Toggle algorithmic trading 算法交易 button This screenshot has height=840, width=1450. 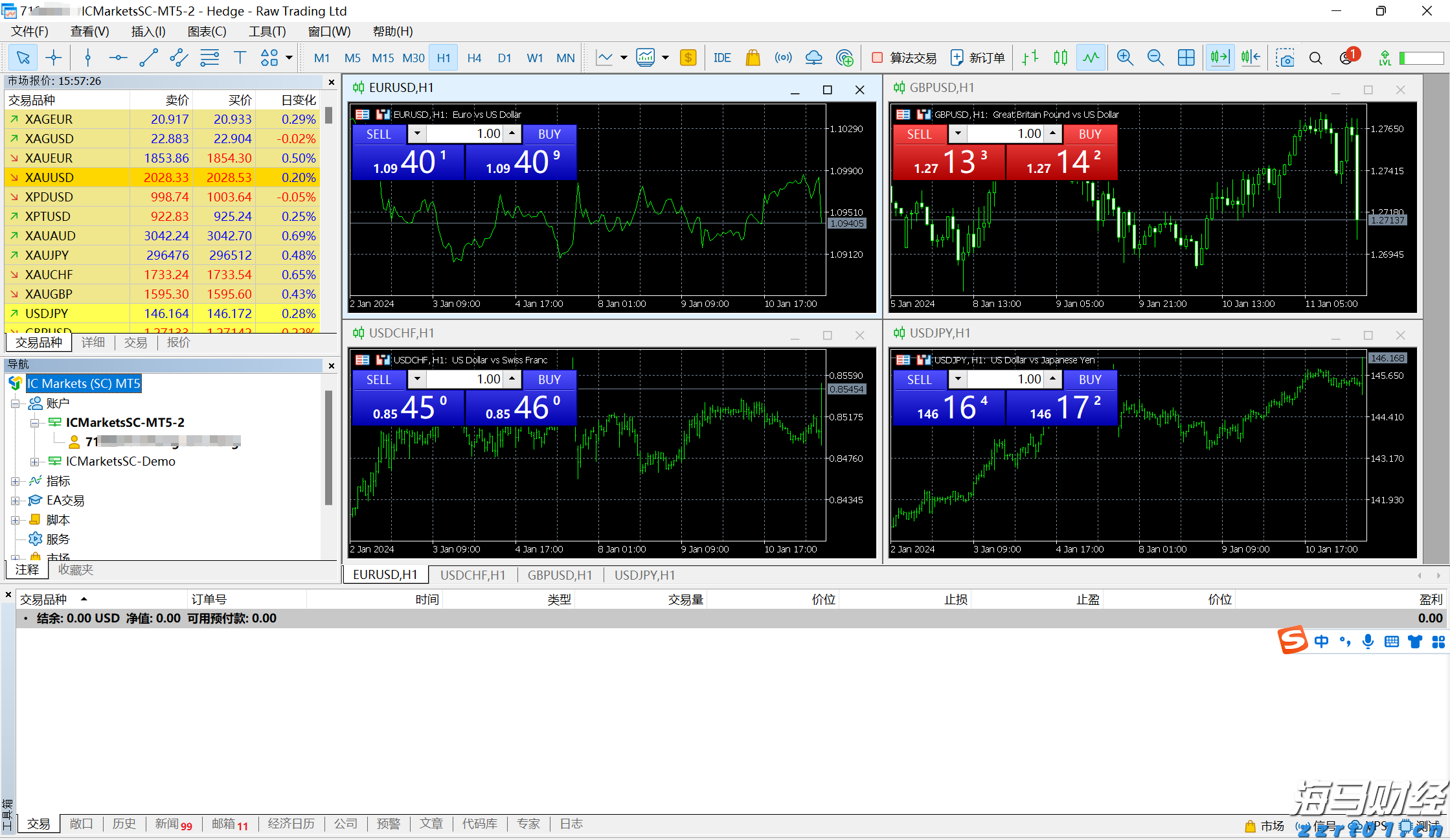pos(904,58)
